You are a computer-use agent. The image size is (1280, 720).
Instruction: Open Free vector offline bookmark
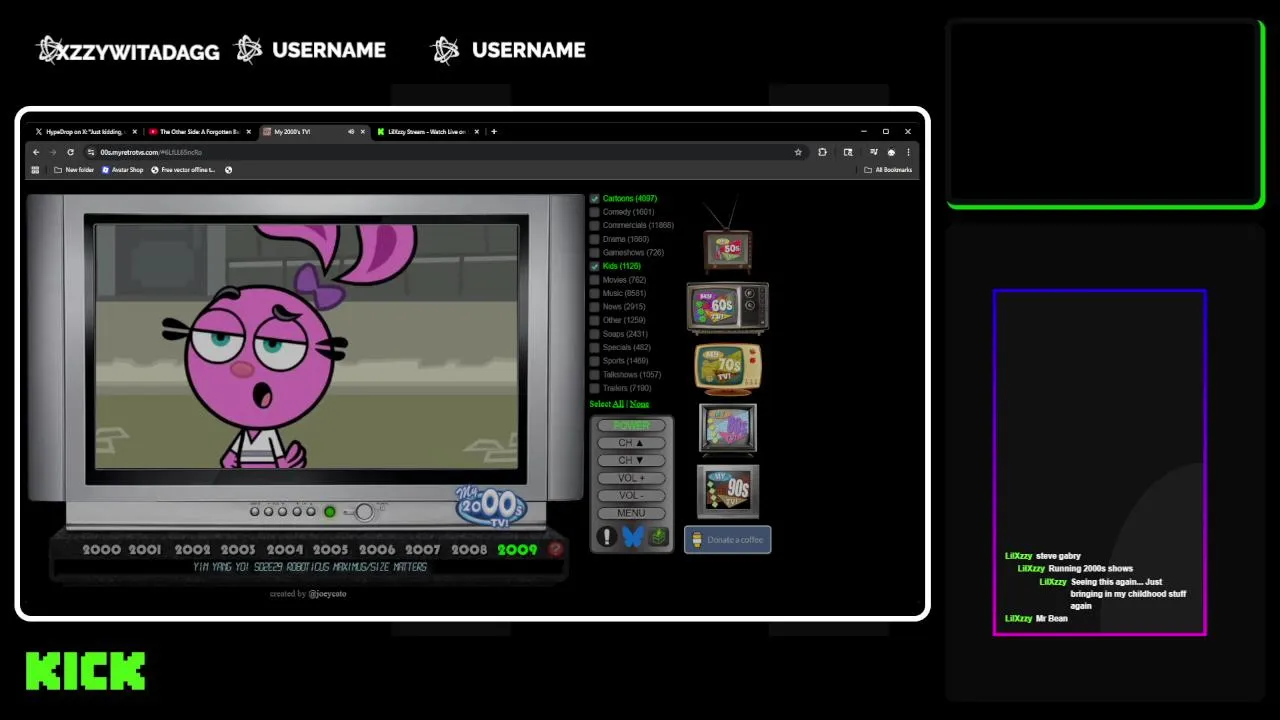click(183, 170)
